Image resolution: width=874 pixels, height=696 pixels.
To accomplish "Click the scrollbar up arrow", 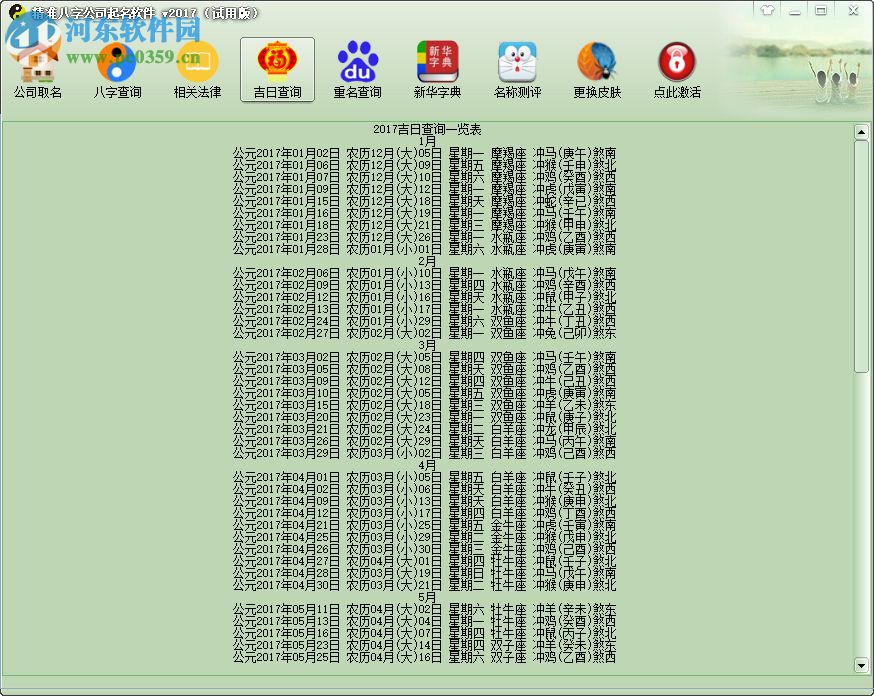I will coord(861,132).
